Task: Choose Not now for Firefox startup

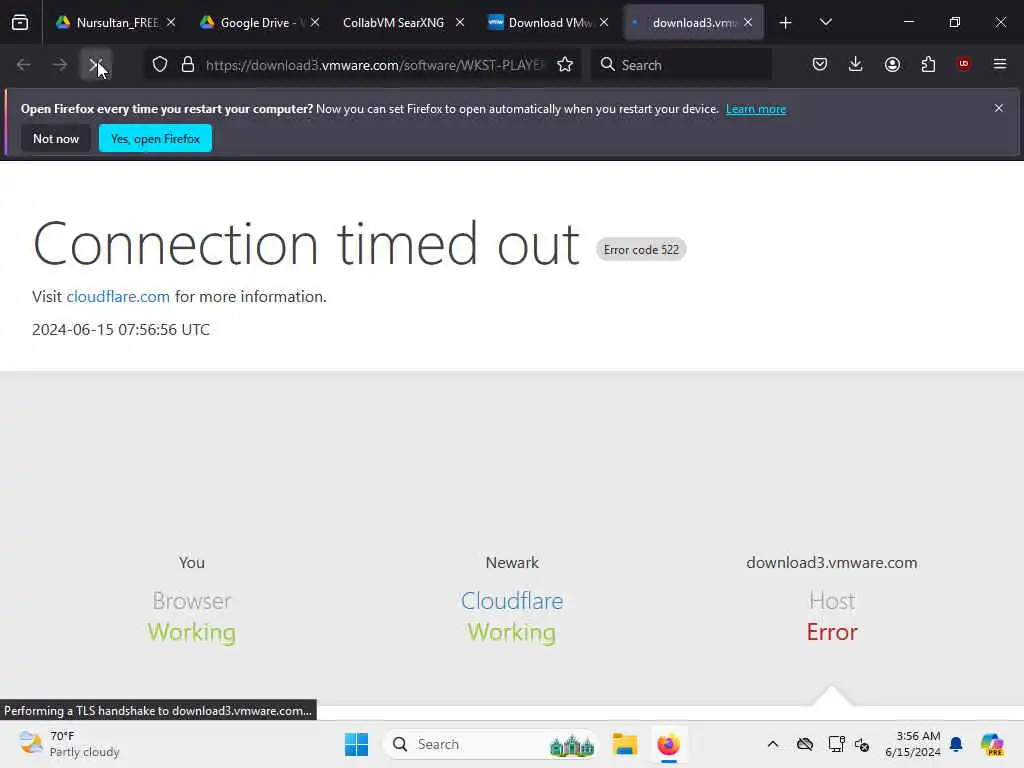Action: click(56, 138)
